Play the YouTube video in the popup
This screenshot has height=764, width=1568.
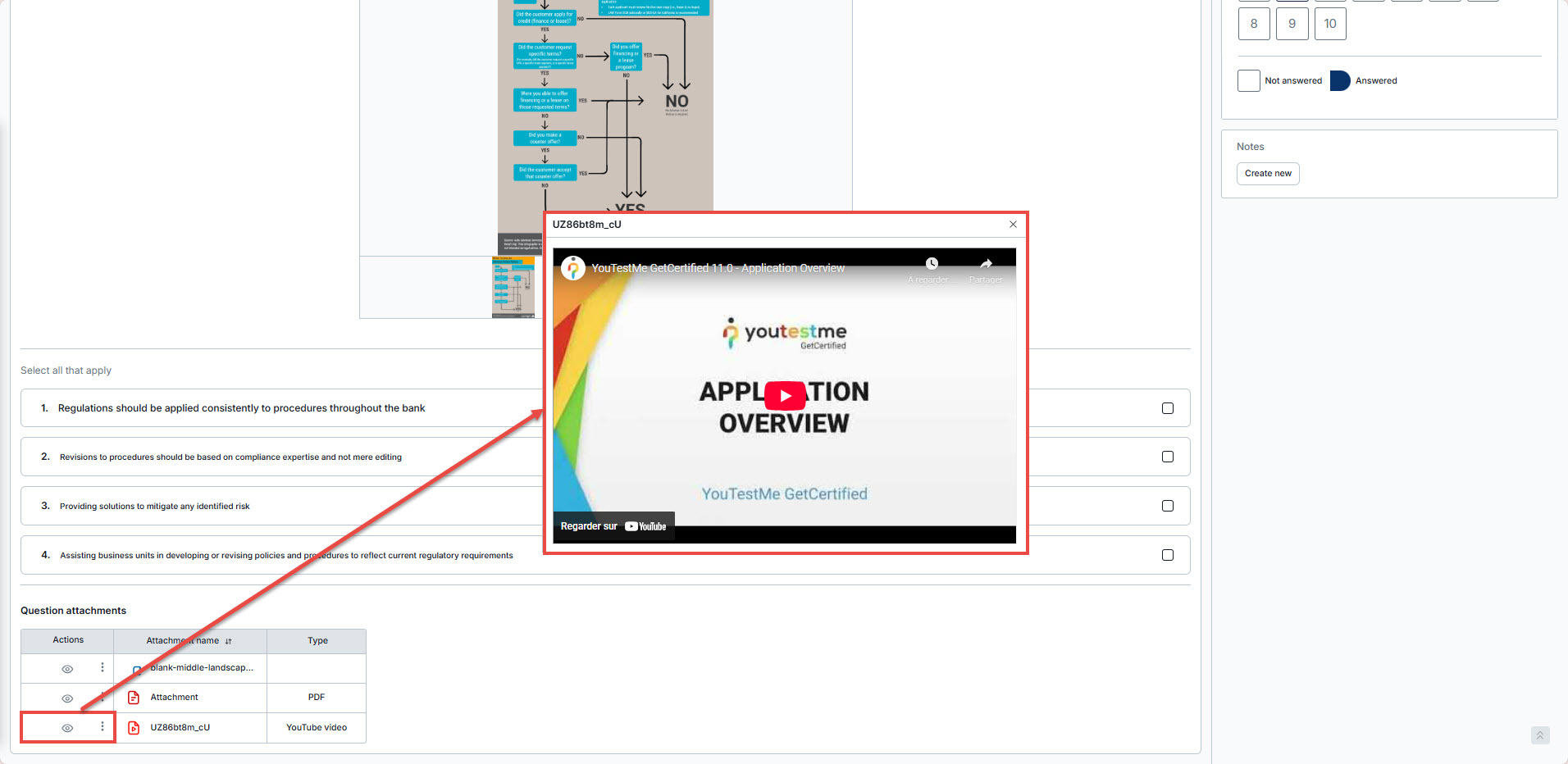tap(784, 396)
